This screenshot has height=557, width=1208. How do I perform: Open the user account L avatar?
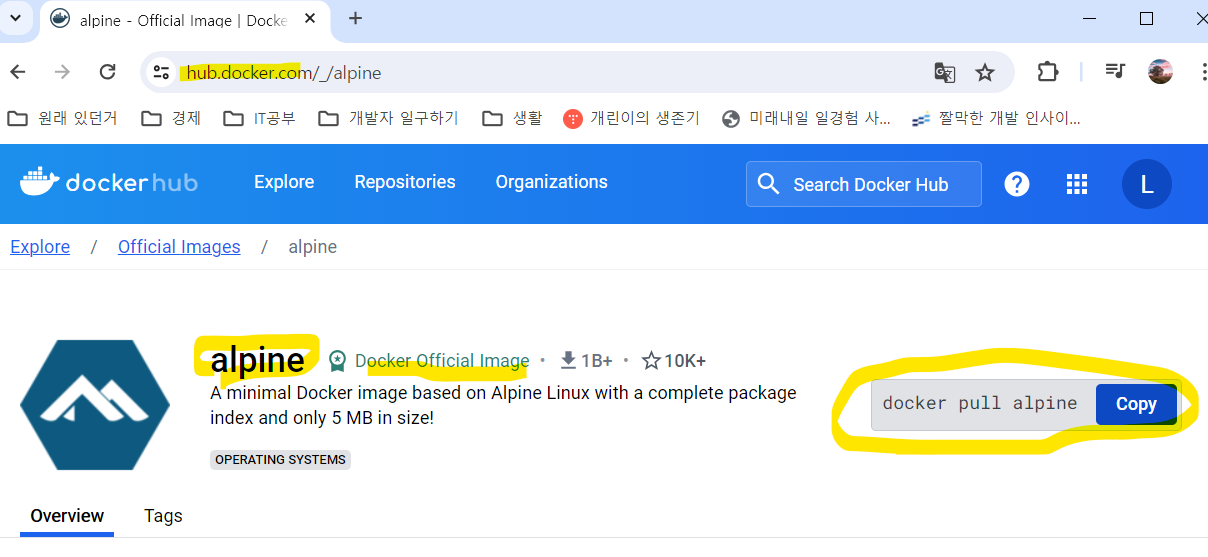tap(1147, 184)
